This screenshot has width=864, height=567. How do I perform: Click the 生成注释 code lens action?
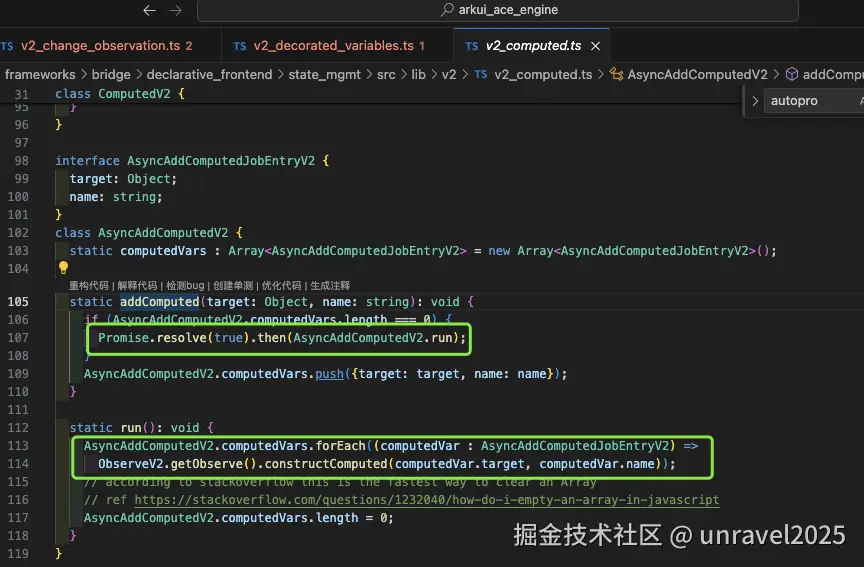tap(330, 285)
